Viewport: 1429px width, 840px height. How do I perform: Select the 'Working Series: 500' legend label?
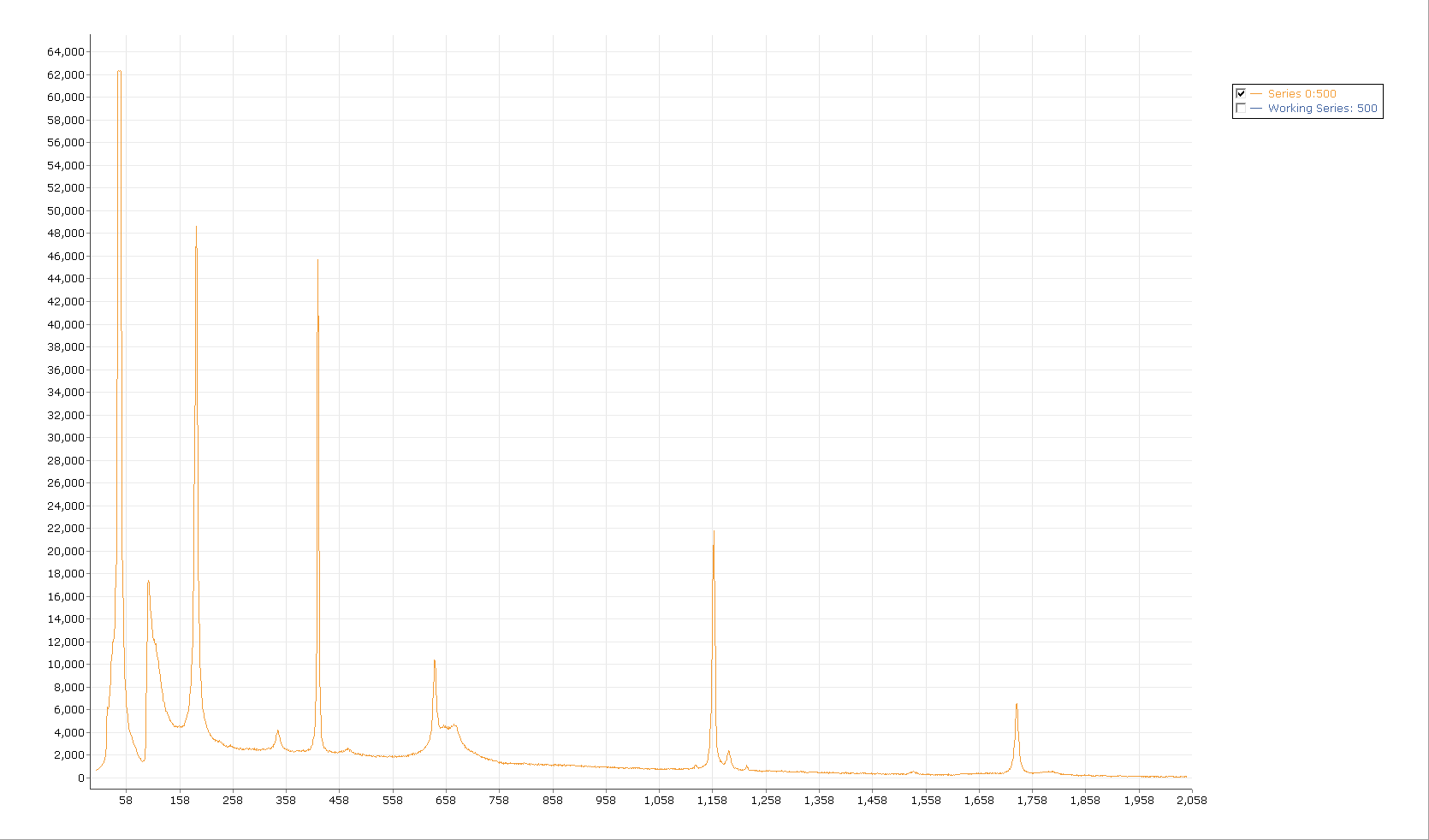(x=1323, y=108)
